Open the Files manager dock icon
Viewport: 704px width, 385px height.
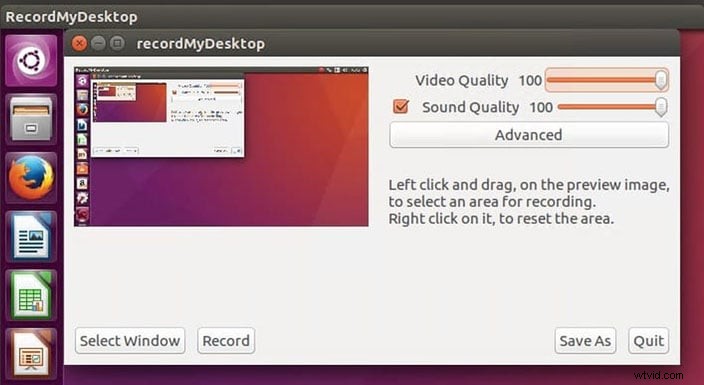coord(31,119)
